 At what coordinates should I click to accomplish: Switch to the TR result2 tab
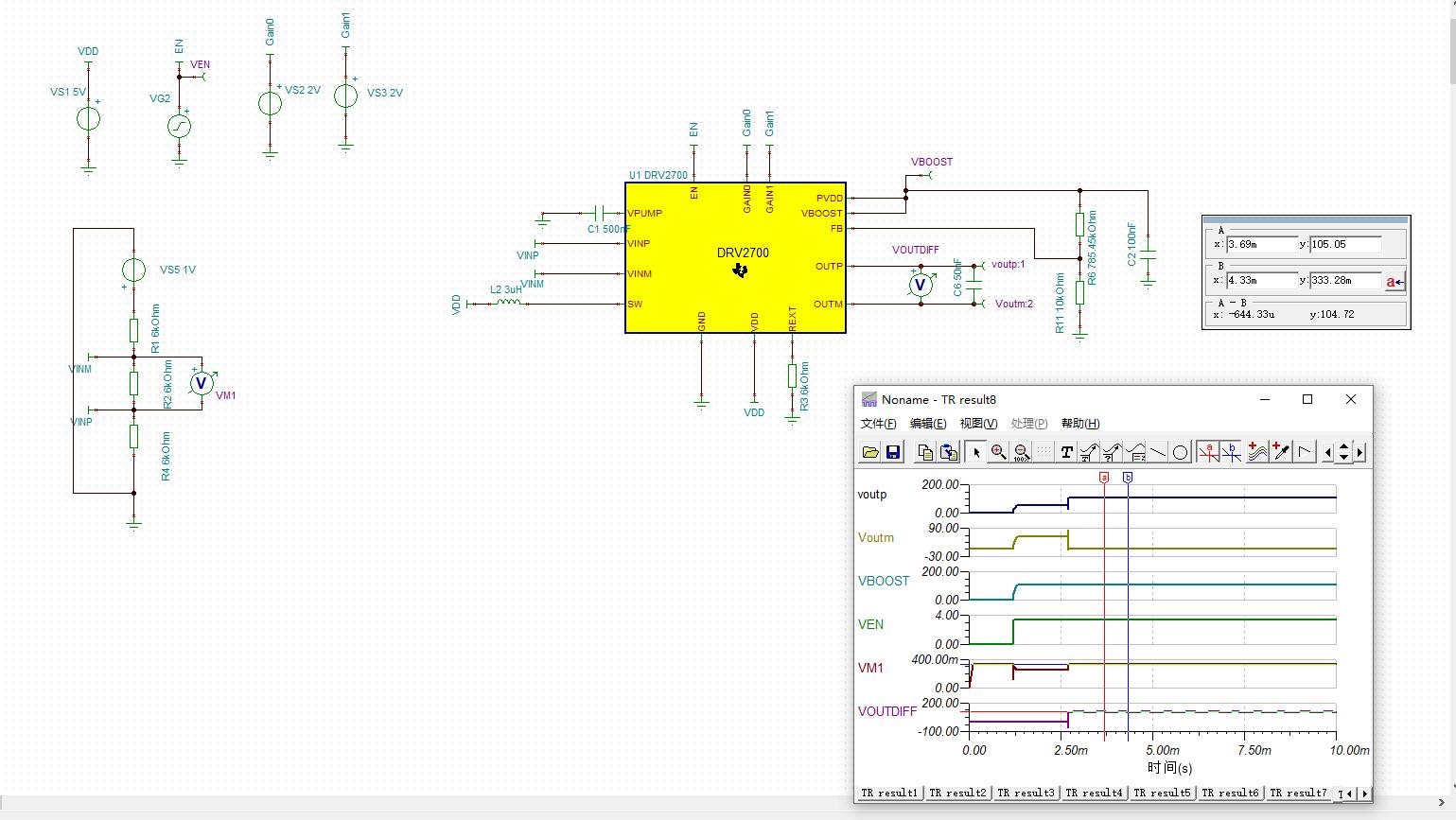click(957, 794)
